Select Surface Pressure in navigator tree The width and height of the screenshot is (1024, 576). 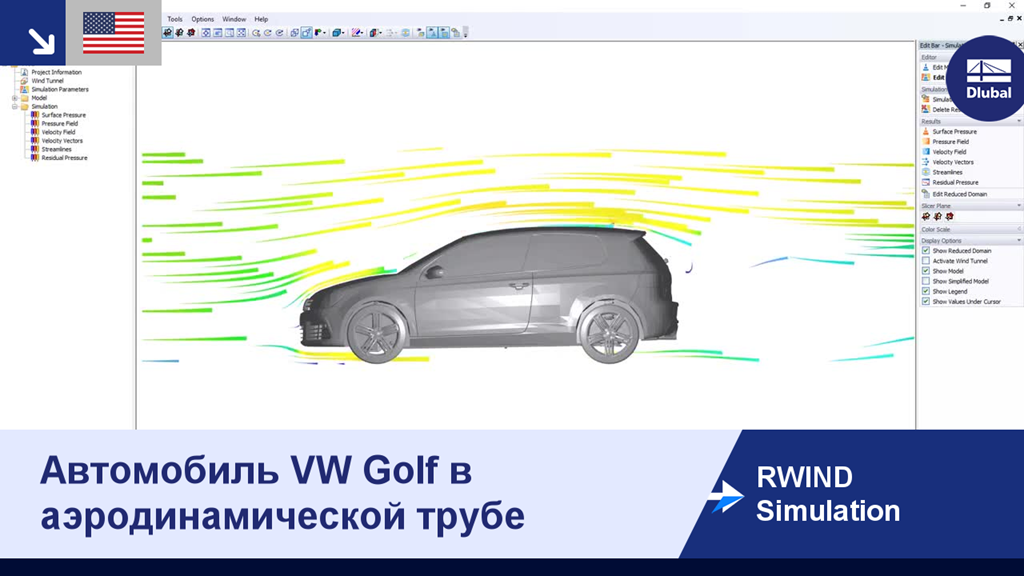pos(63,115)
